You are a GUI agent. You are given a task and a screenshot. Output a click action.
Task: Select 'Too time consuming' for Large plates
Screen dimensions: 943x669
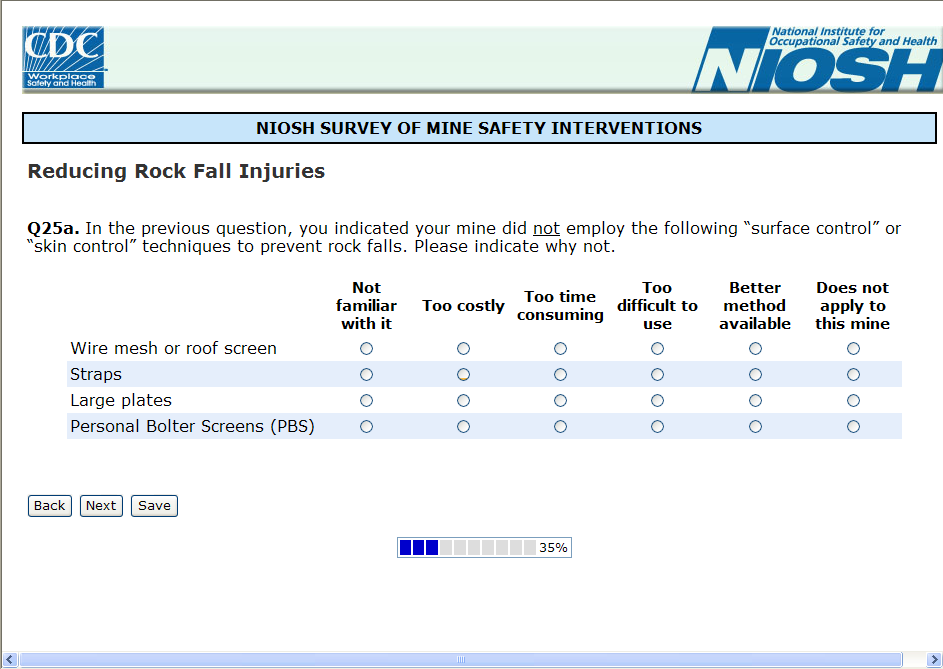[x=561, y=400]
